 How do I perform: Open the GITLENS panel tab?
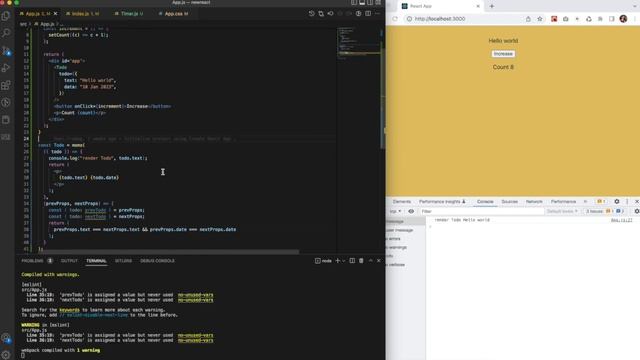pyautogui.click(x=123, y=260)
